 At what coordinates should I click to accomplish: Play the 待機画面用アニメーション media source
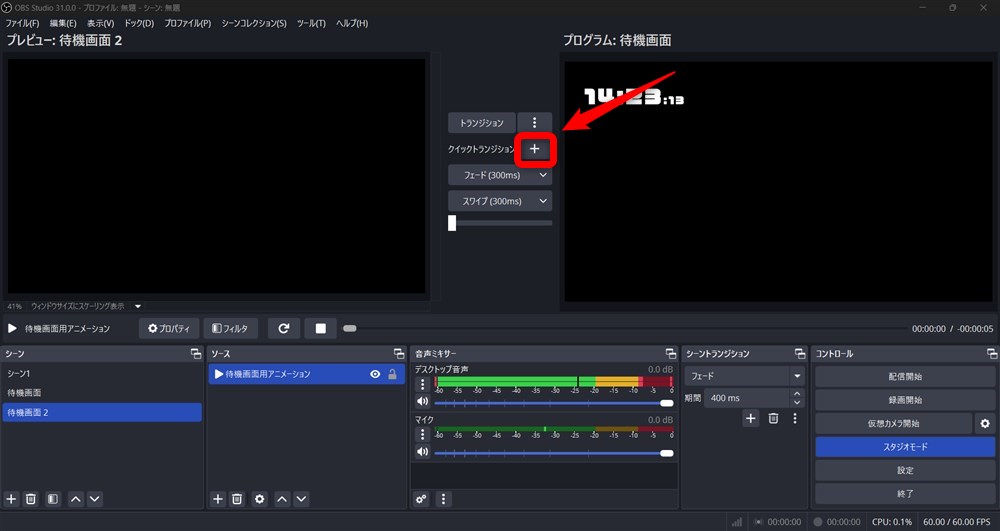(x=12, y=328)
